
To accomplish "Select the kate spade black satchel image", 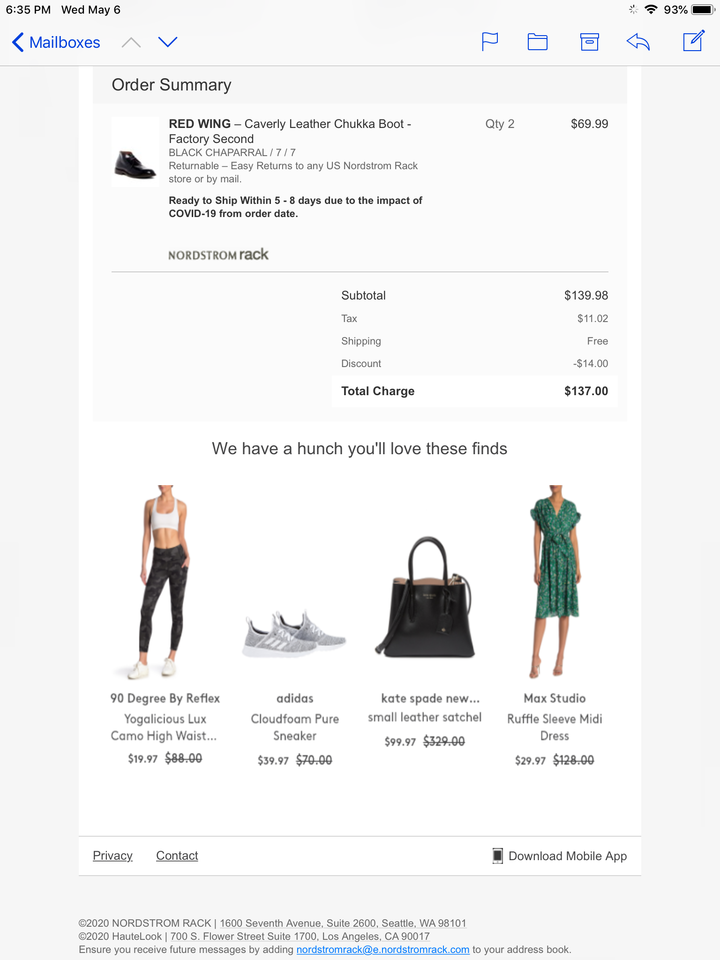I will point(425,598).
